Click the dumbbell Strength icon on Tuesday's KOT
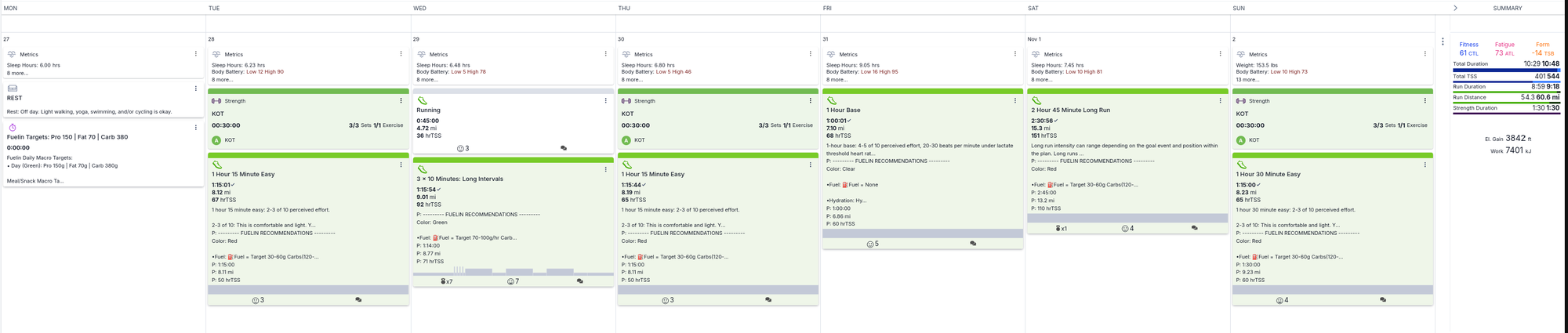This screenshot has width=1568, height=333. point(216,101)
